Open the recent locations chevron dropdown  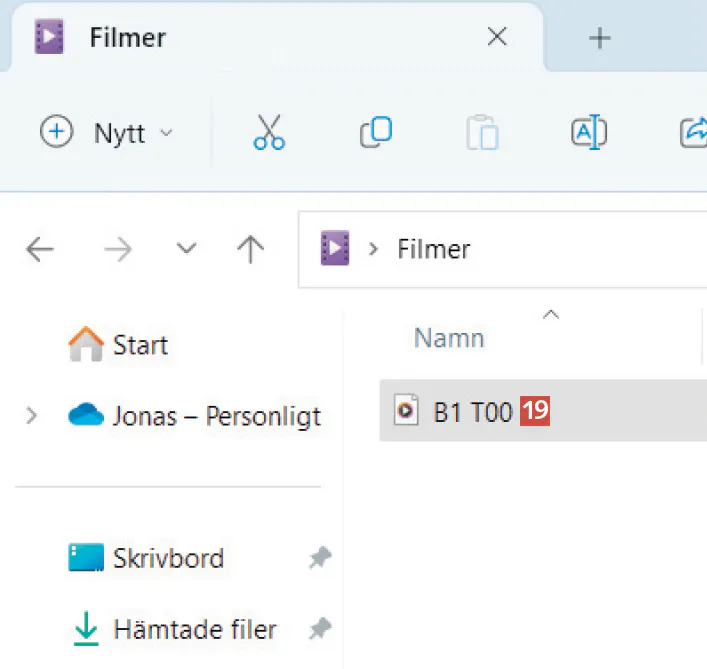click(186, 249)
